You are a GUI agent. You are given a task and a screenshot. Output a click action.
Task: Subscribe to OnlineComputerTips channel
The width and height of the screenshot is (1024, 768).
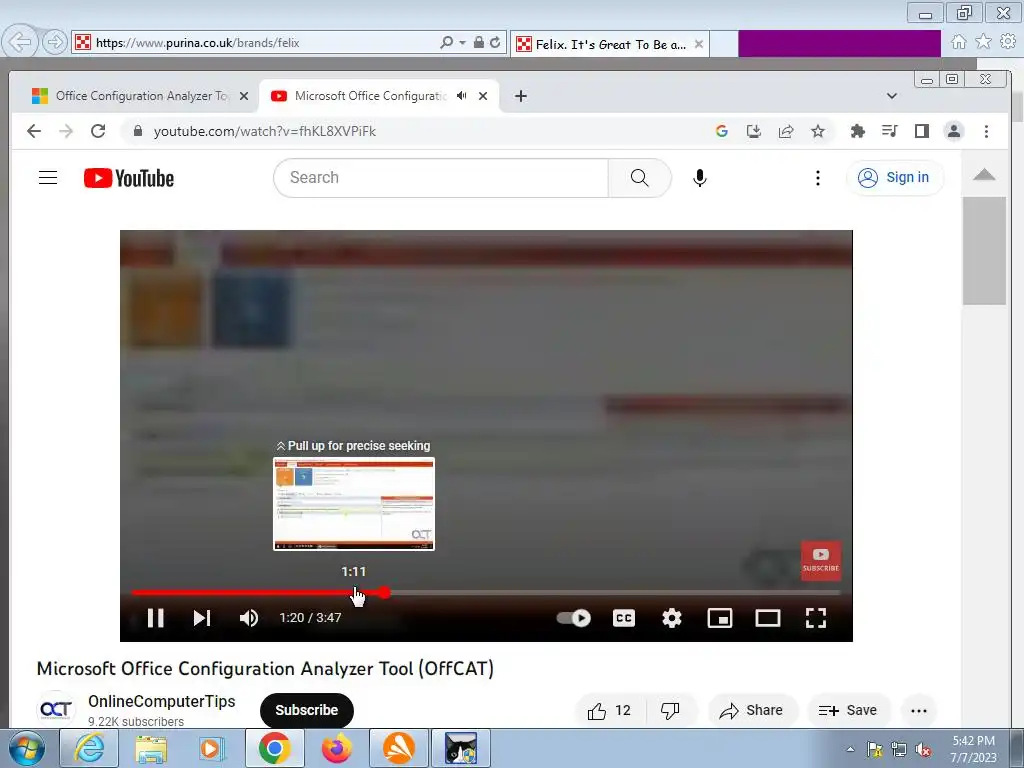click(x=306, y=710)
